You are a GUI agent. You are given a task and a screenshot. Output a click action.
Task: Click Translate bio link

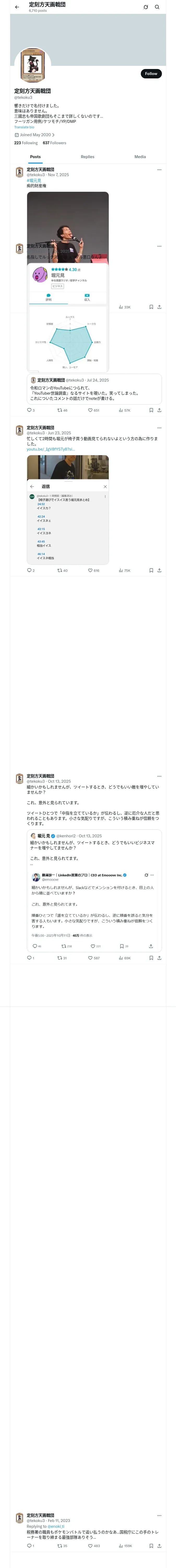[x=24, y=127]
